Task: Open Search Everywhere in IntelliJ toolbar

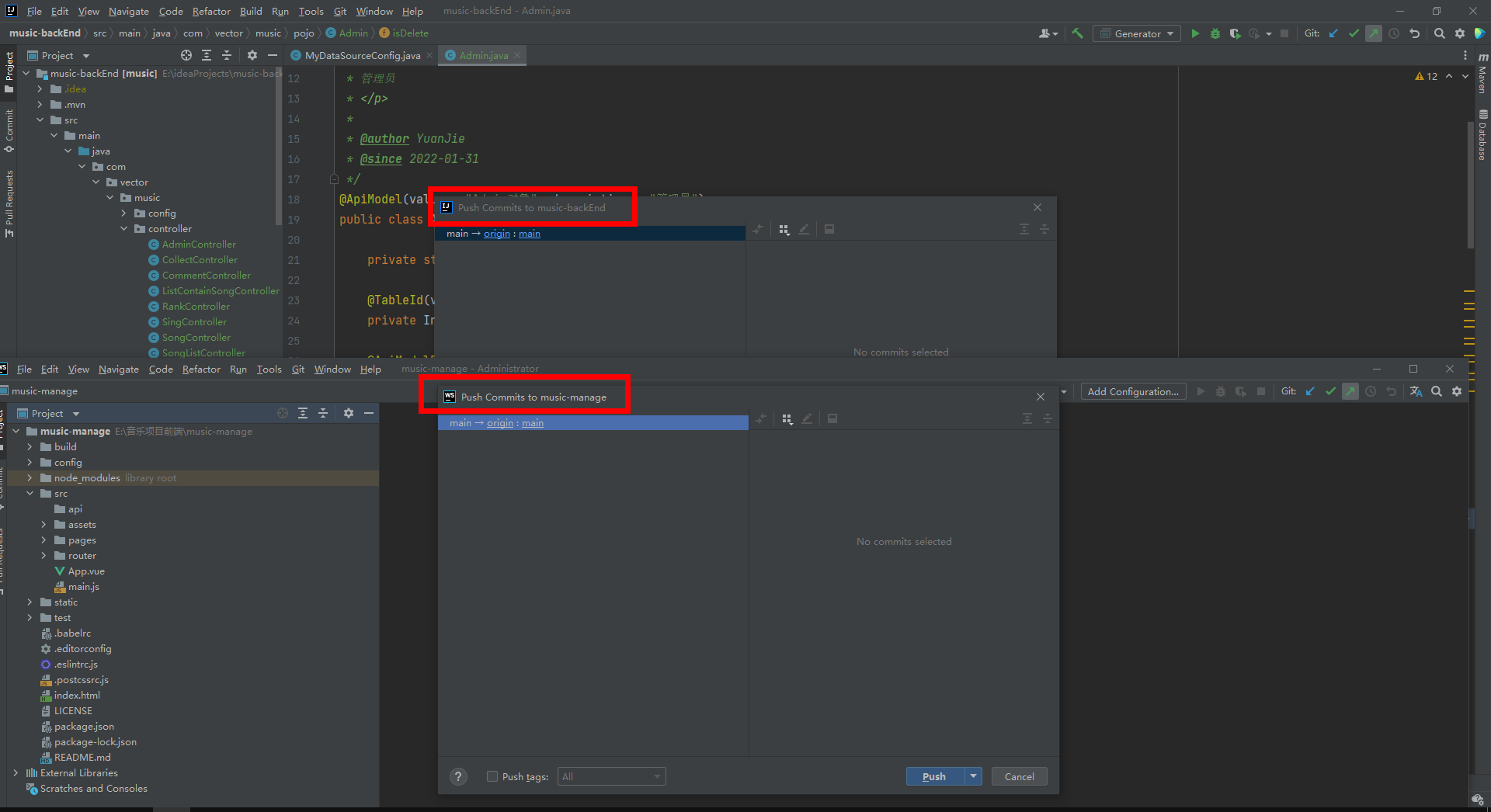Action: point(1440,33)
